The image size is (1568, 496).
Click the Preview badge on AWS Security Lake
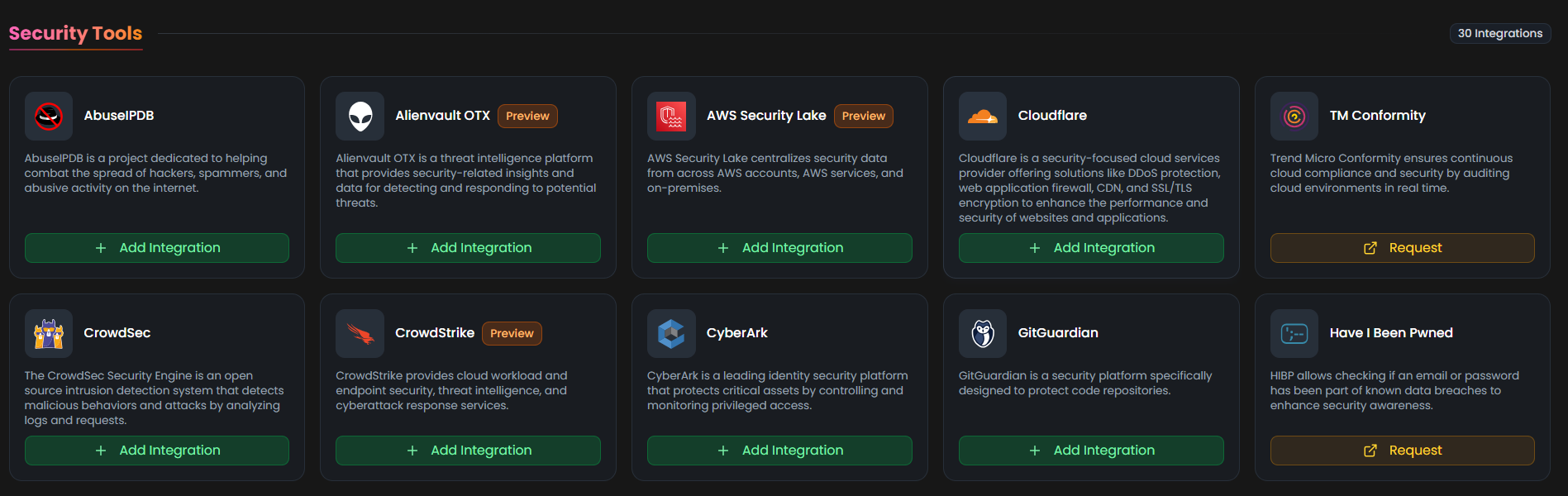[864, 116]
